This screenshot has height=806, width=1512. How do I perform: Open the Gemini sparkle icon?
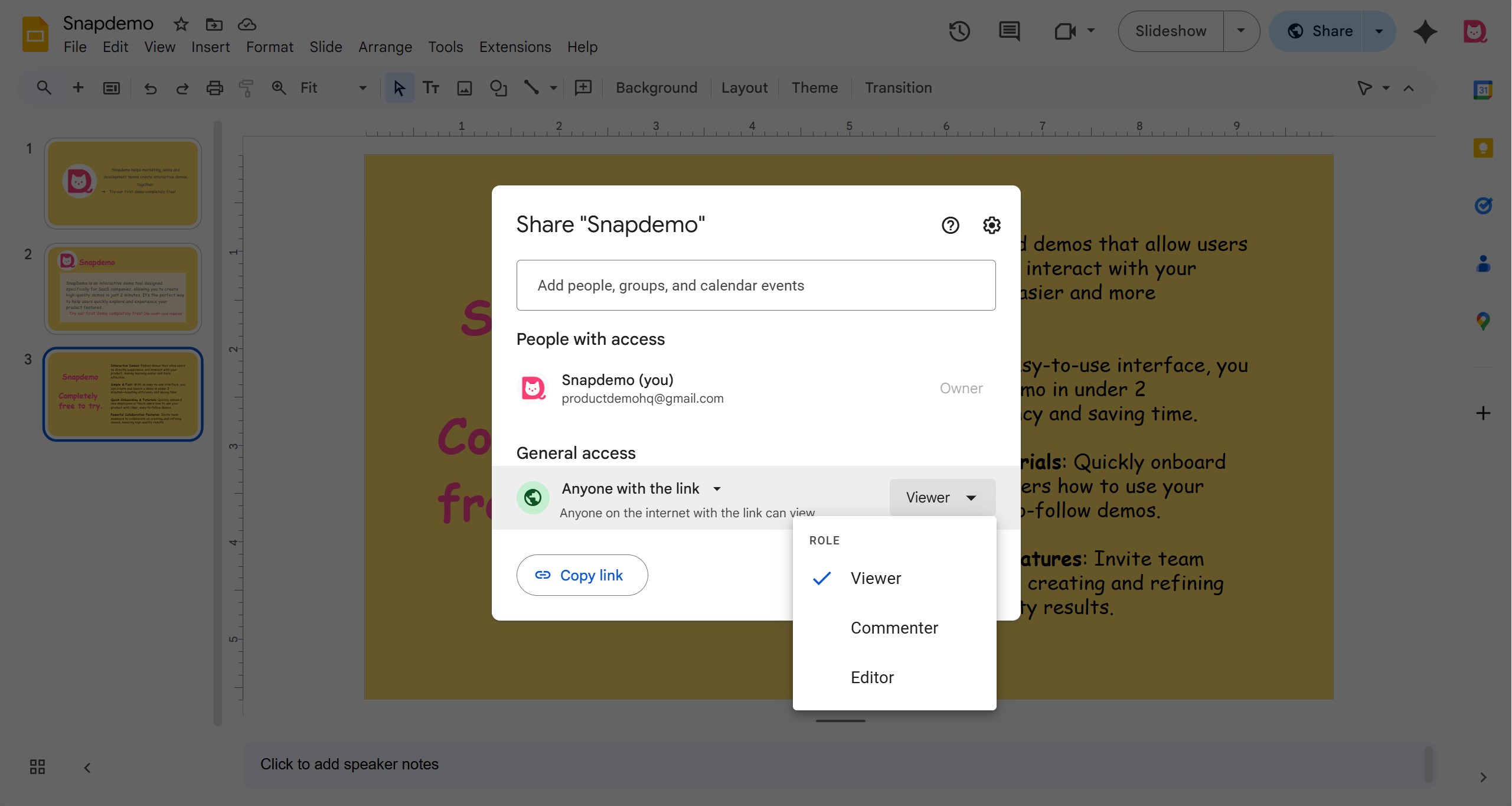click(x=1425, y=31)
